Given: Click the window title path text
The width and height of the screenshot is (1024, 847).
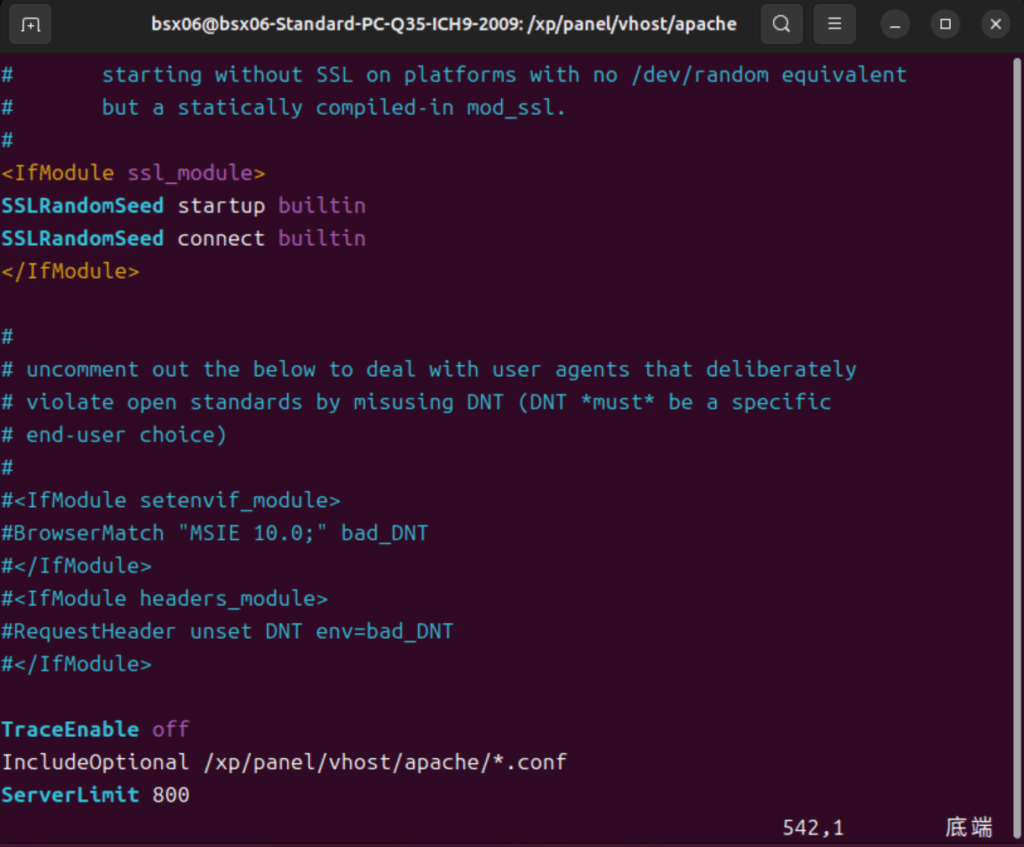Looking at the screenshot, I should (x=444, y=24).
